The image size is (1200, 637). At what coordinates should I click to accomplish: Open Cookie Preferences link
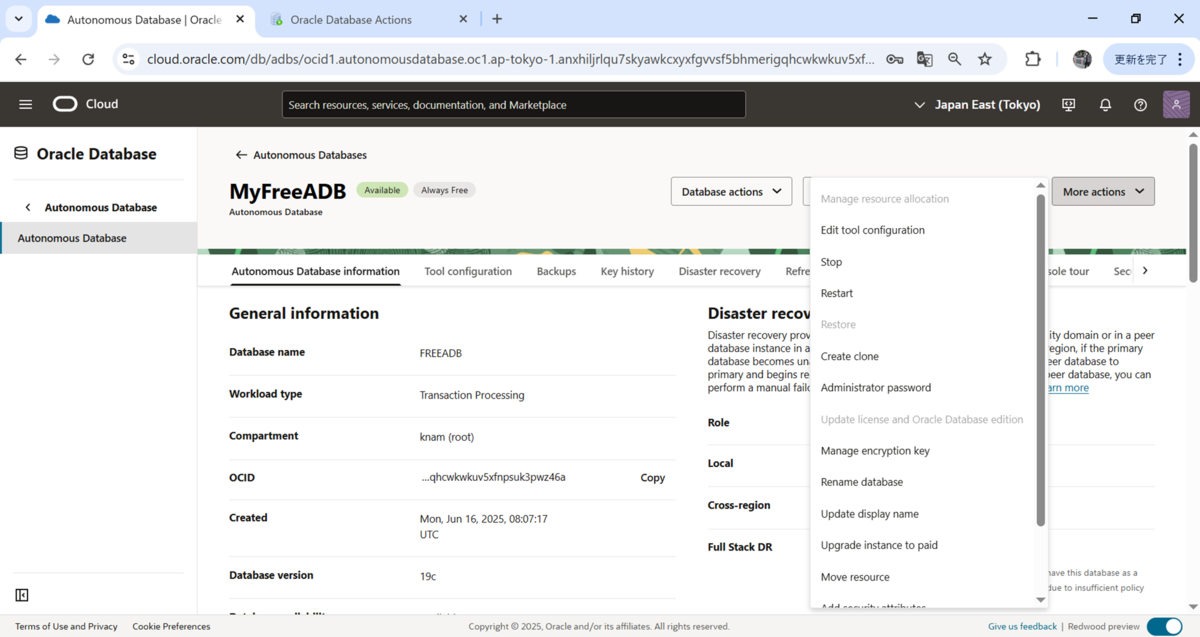point(171,626)
